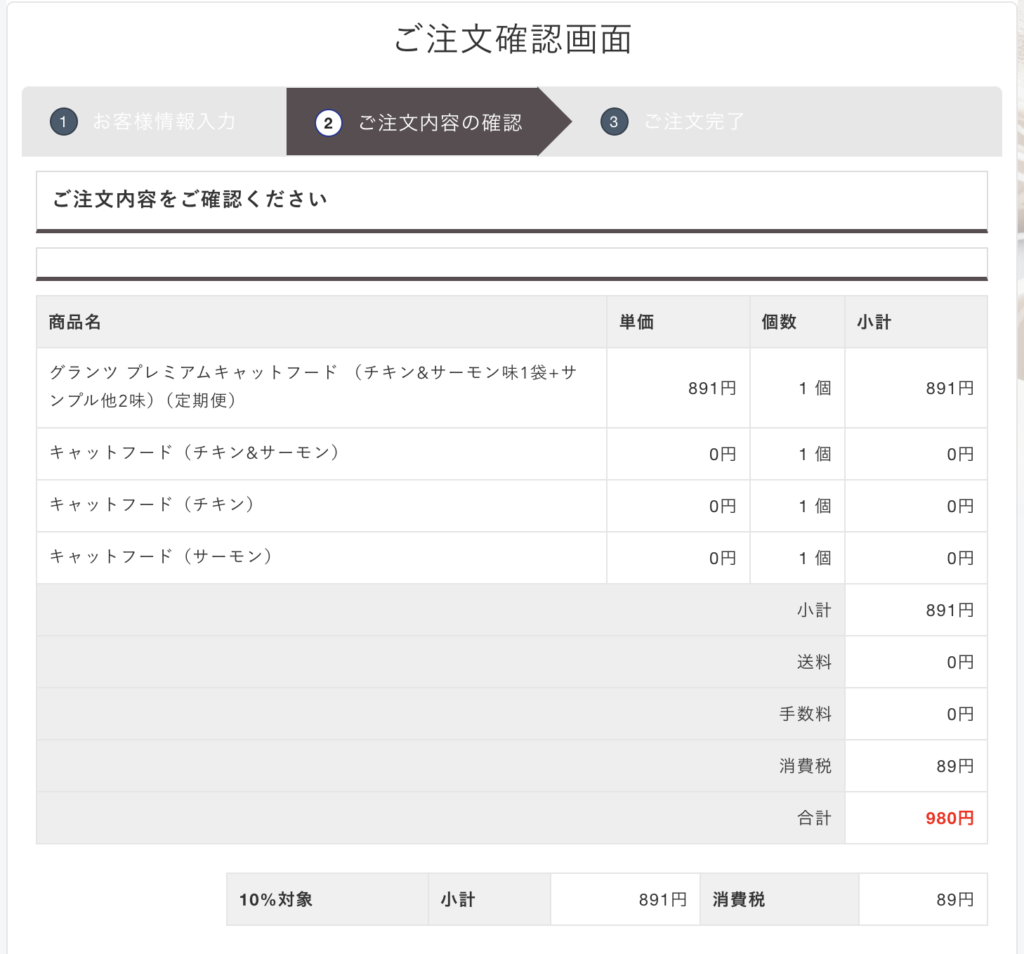Click the 送料 label in totals
Screen dimensions: 1024x954
tap(814, 662)
